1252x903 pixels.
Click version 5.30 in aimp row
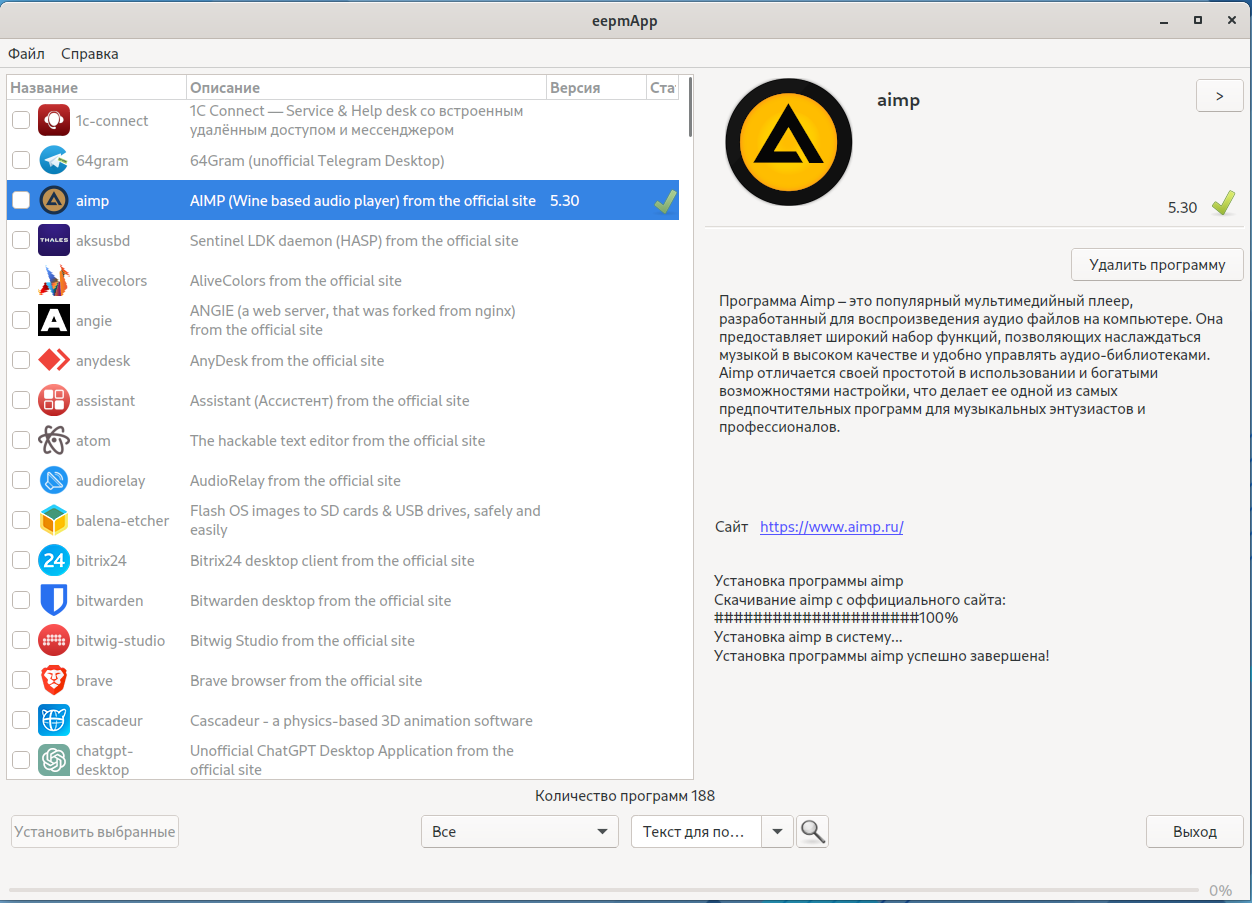click(565, 200)
